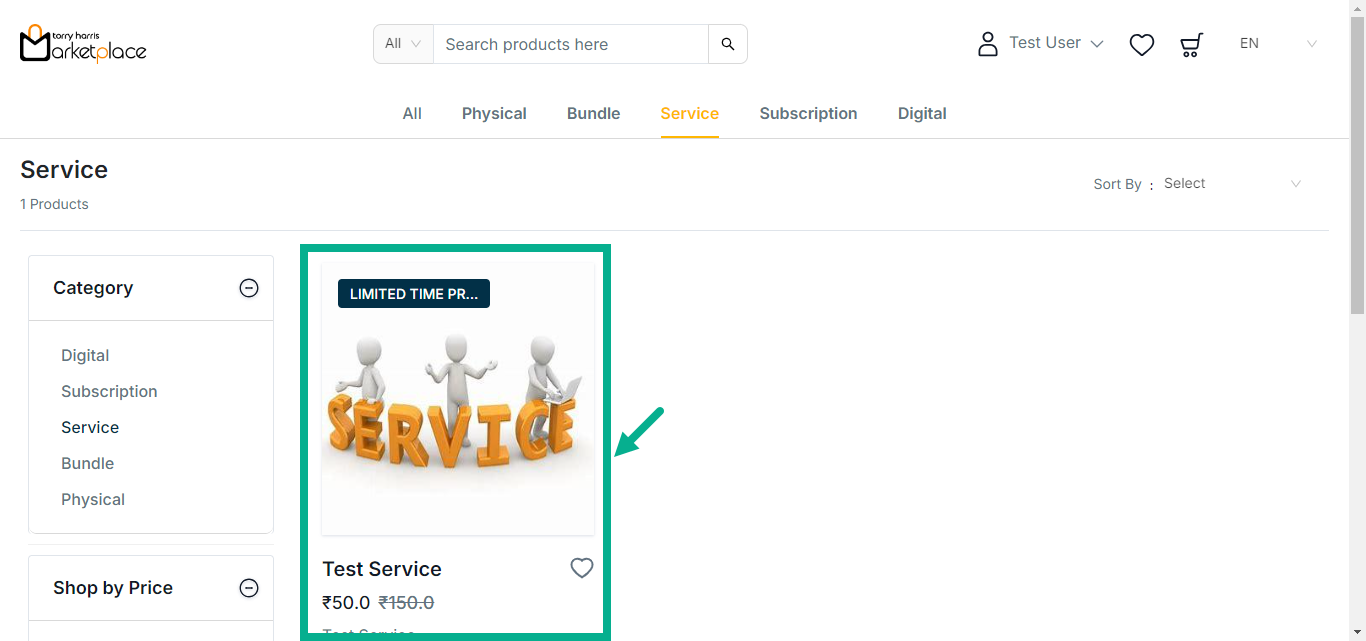Open the Digital tab
This screenshot has height=641, width=1366.
point(922,114)
